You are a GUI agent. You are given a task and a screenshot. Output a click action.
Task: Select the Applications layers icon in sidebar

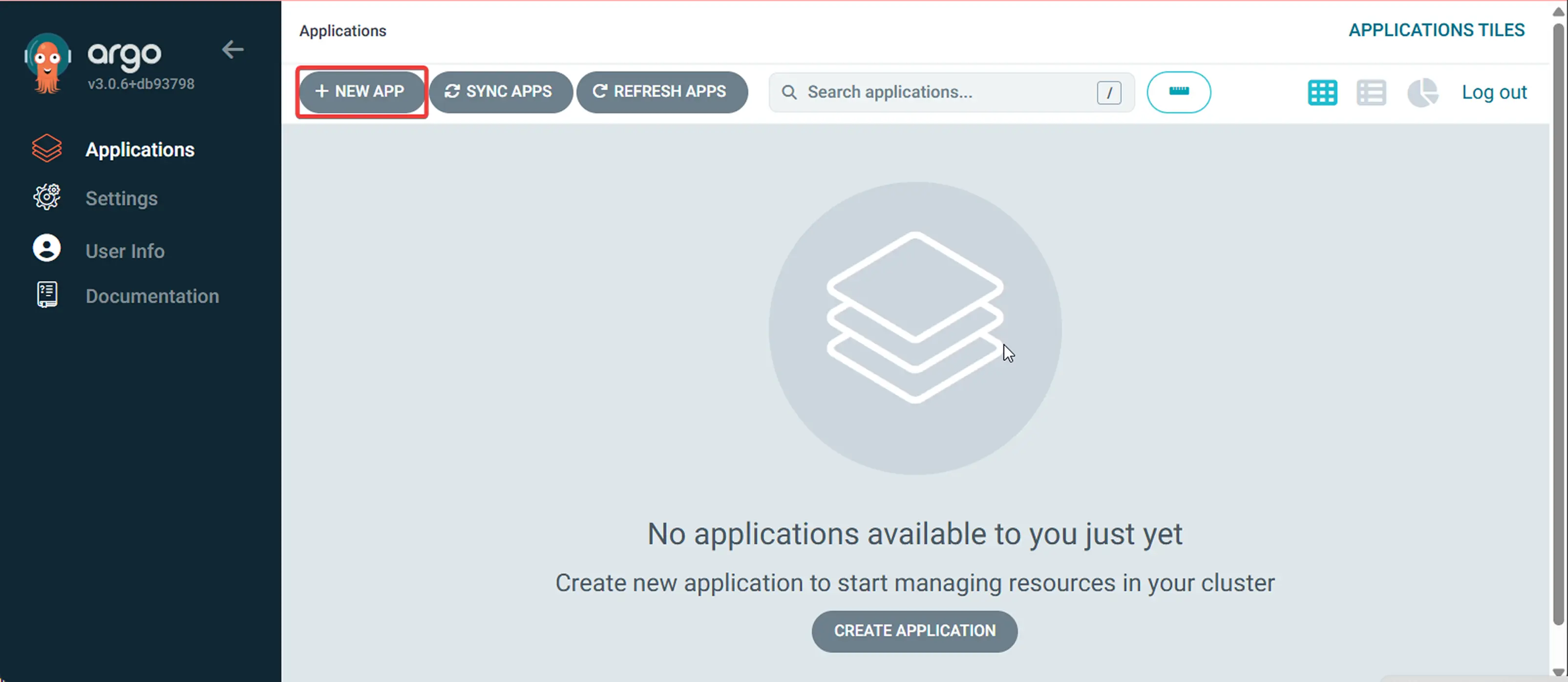[47, 148]
